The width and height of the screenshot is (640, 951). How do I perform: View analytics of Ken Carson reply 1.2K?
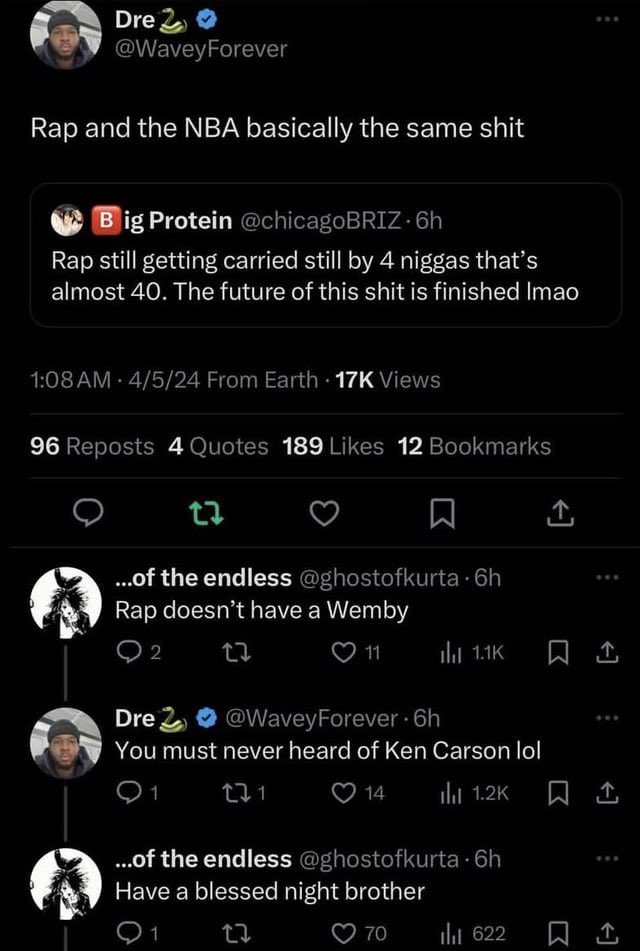click(x=474, y=793)
